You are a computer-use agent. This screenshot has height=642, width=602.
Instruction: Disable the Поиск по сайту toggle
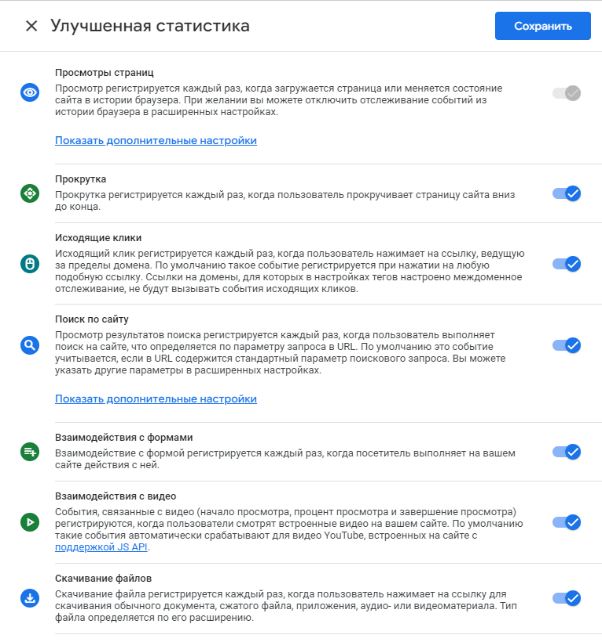point(566,345)
